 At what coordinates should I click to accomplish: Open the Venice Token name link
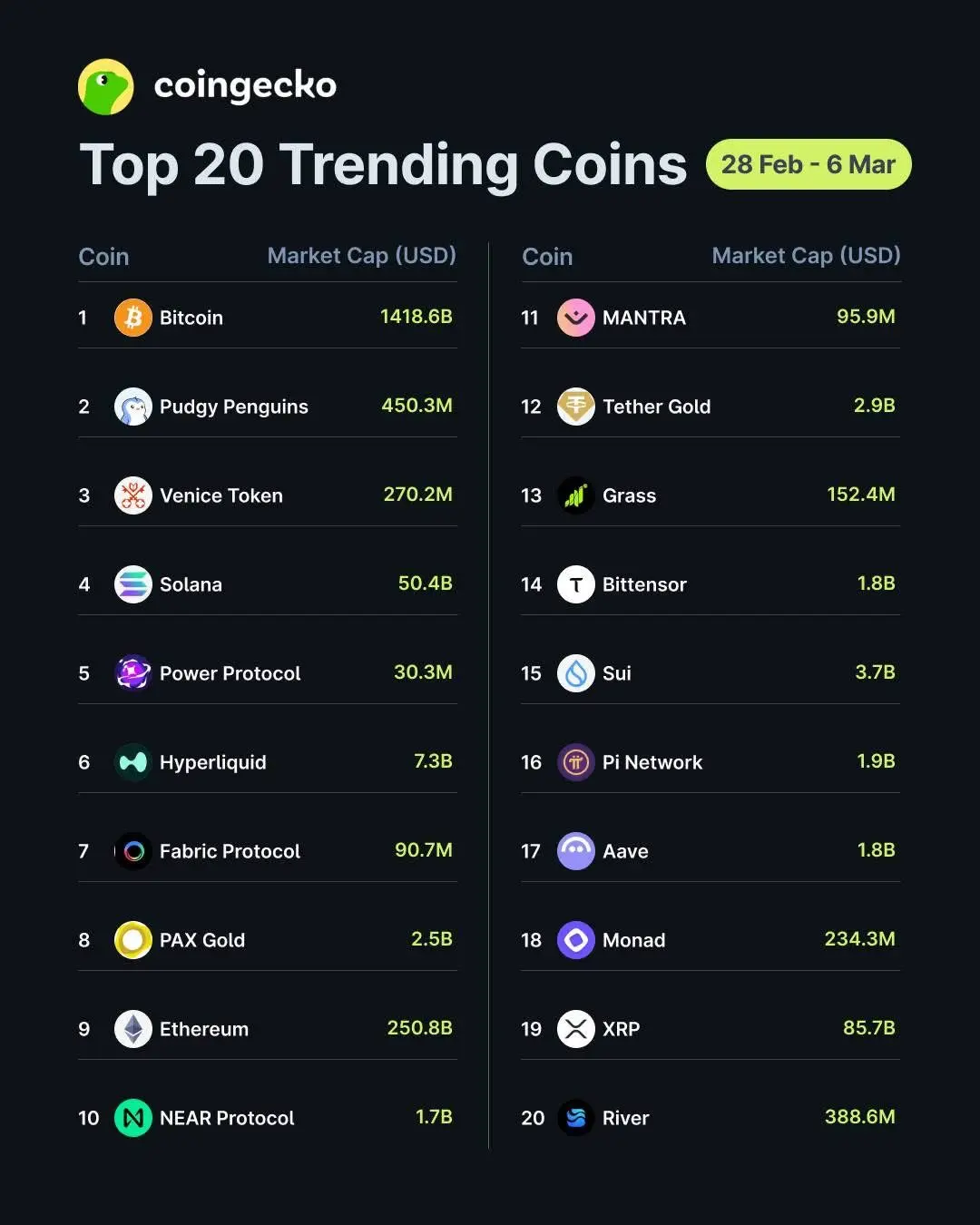click(221, 495)
